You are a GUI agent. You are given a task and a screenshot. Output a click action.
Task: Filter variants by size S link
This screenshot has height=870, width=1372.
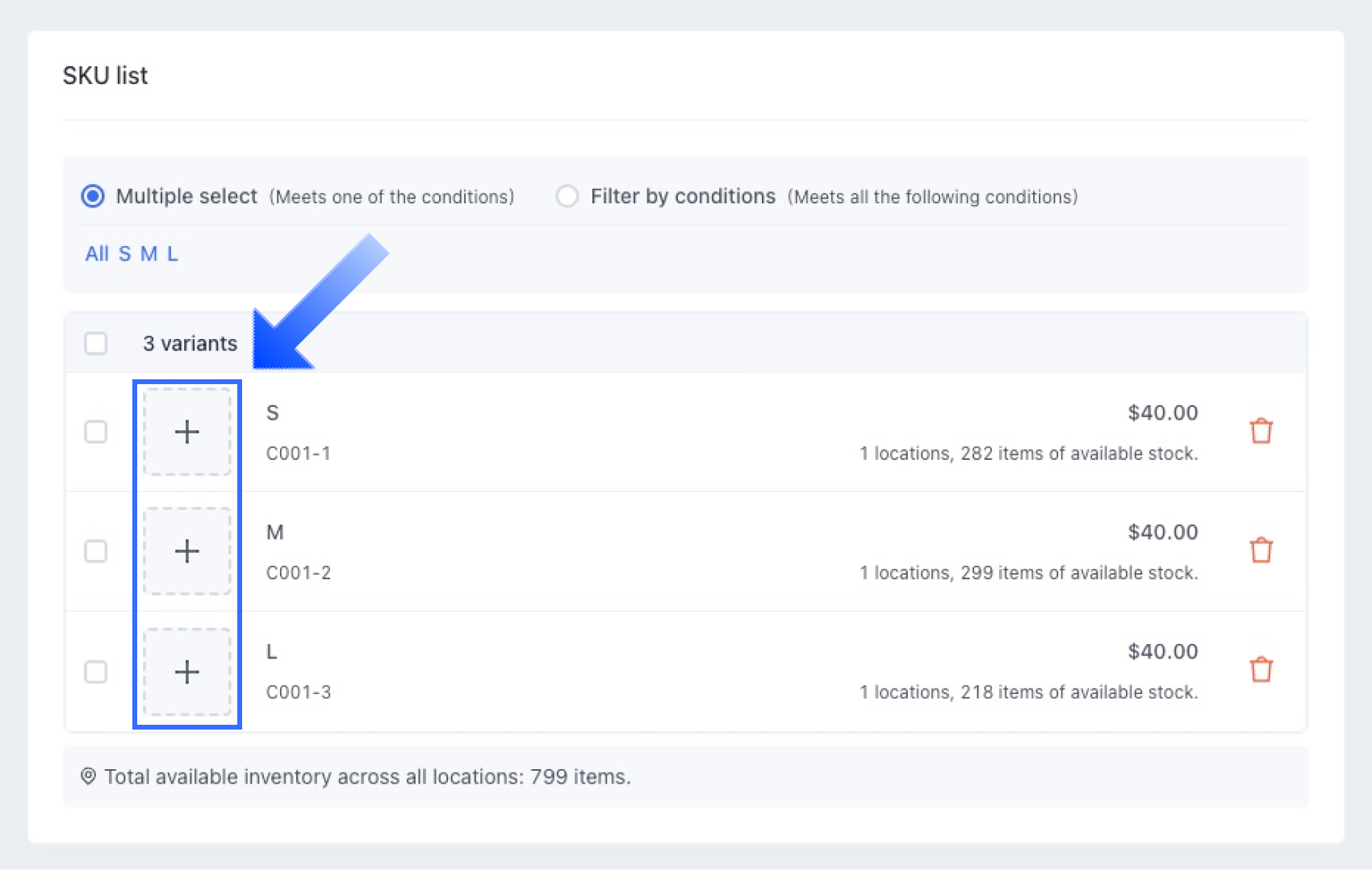point(124,254)
